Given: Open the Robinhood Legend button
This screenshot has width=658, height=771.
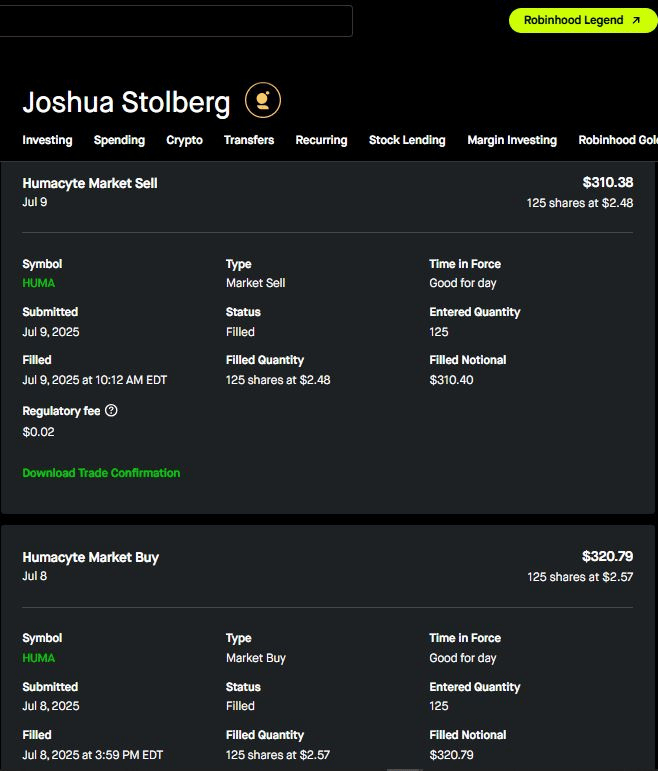Looking at the screenshot, I should tap(582, 20).
